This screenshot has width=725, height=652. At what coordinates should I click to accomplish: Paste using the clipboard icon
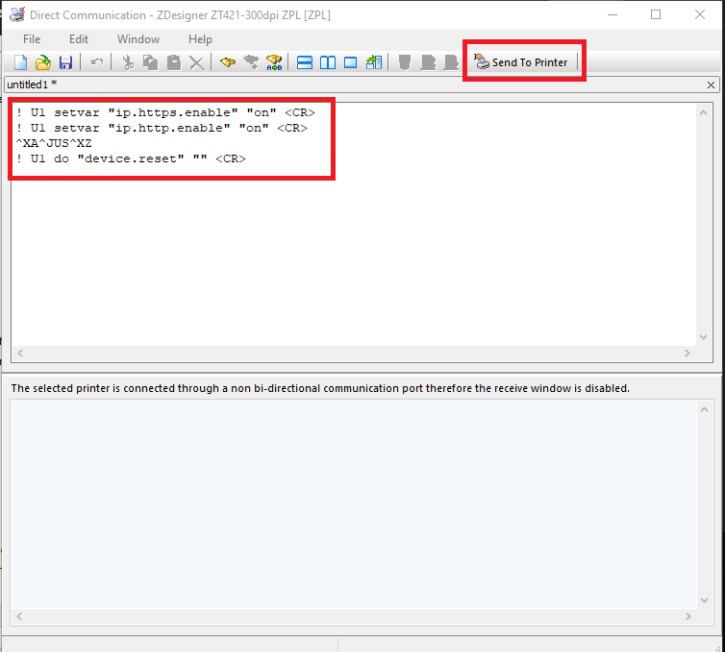173,62
